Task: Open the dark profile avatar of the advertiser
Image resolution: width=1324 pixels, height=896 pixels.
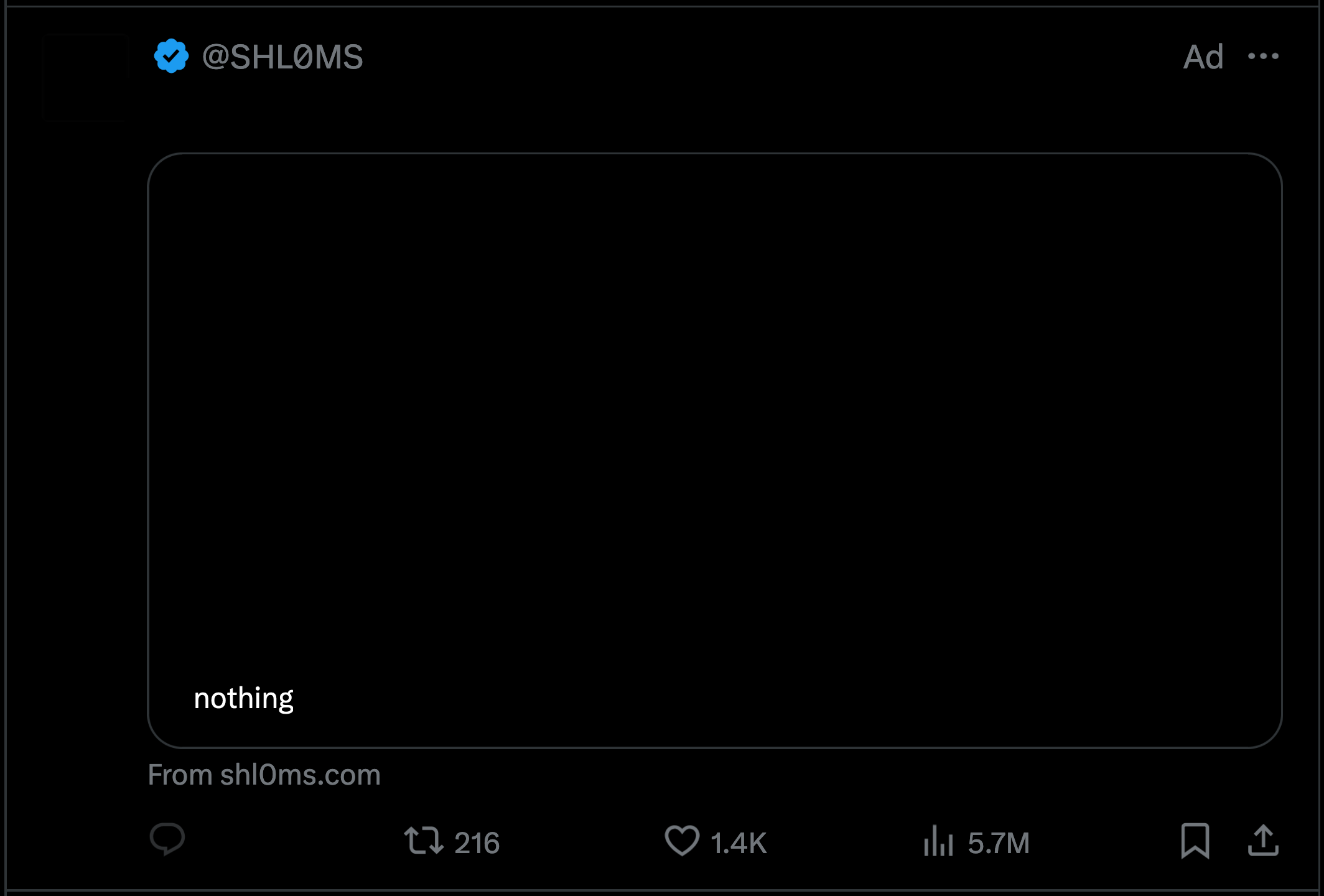Action: tap(85, 76)
